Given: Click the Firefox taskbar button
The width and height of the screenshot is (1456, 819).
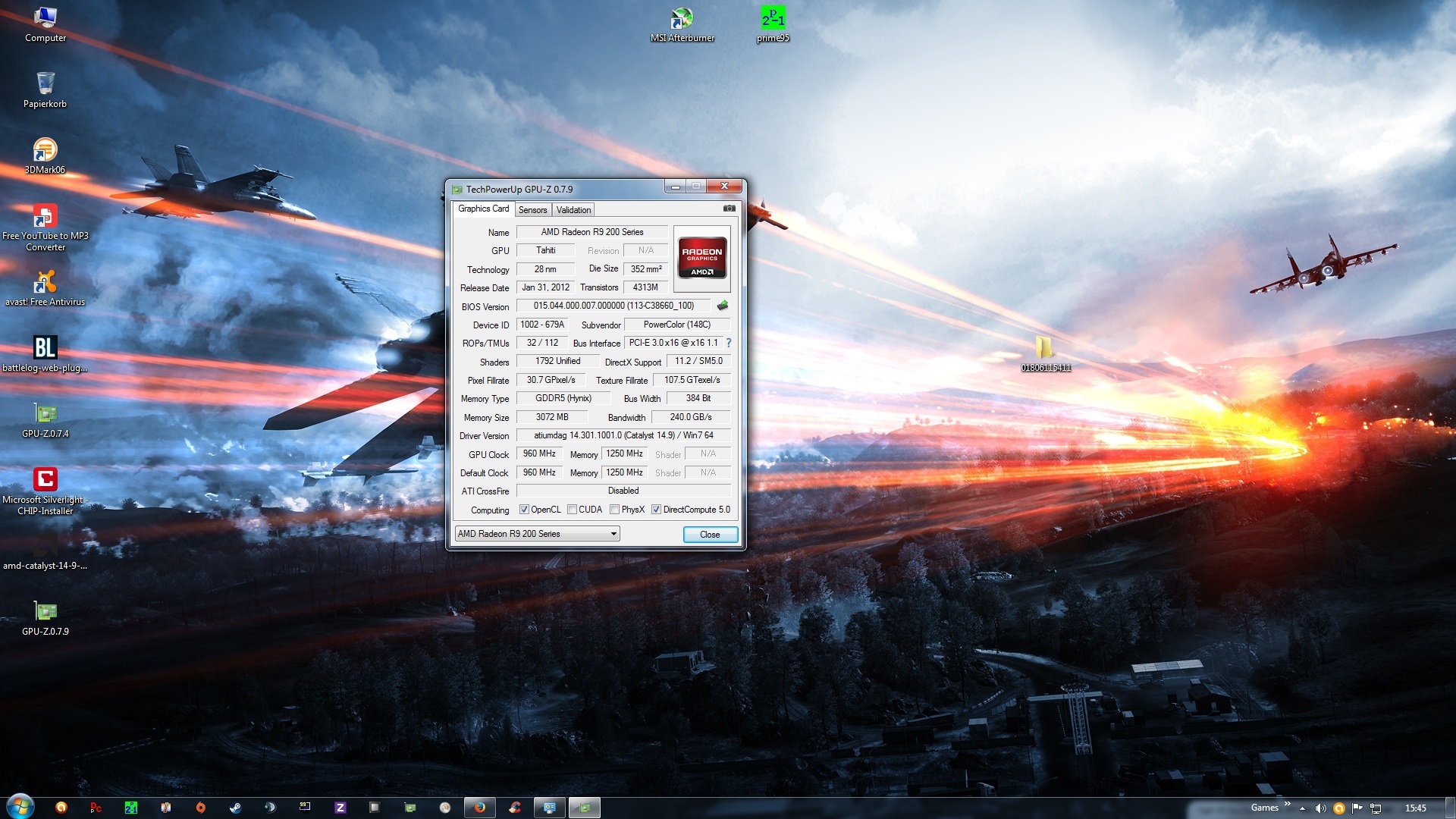Looking at the screenshot, I should point(480,808).
